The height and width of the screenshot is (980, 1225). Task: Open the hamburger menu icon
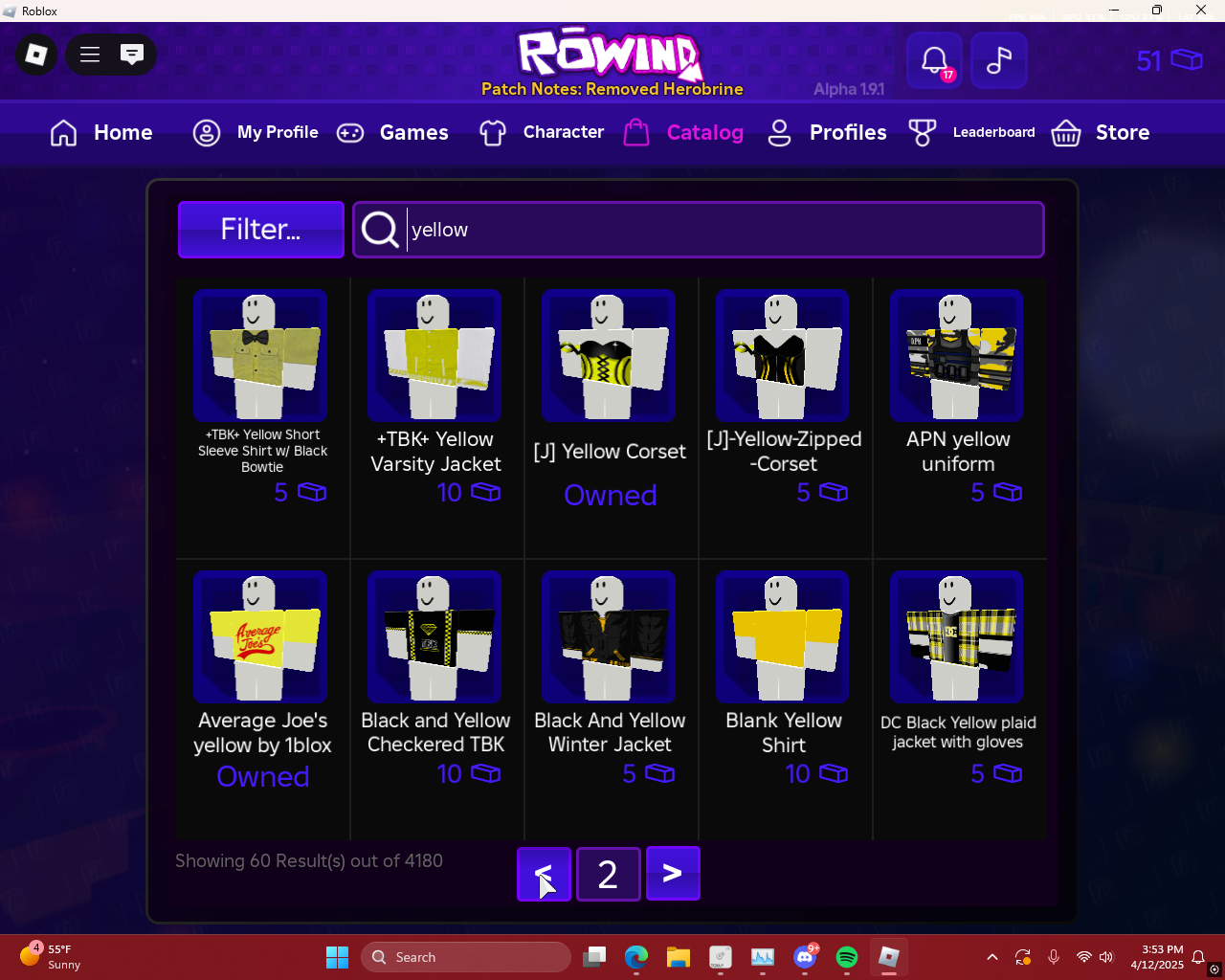[x=90, y=55]
